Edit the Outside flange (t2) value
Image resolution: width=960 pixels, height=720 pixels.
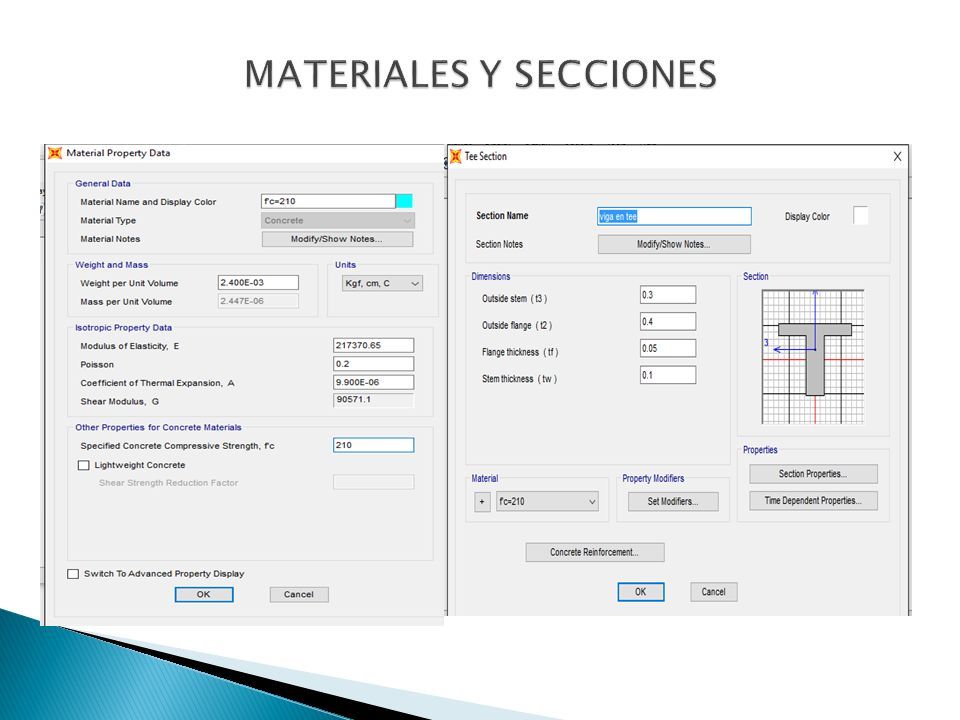pos(668,321)
